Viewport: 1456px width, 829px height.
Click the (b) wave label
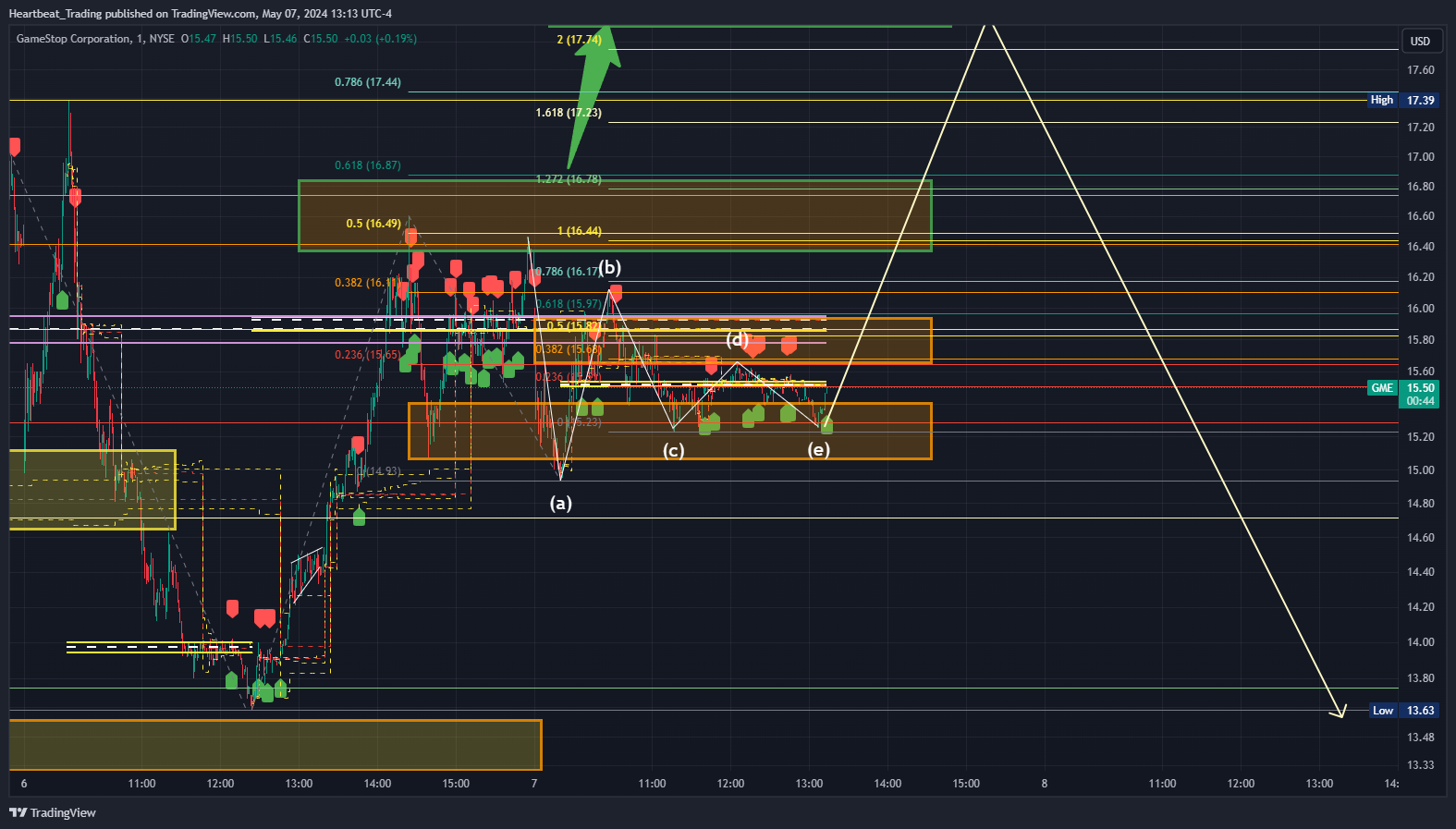pos(609,268)
